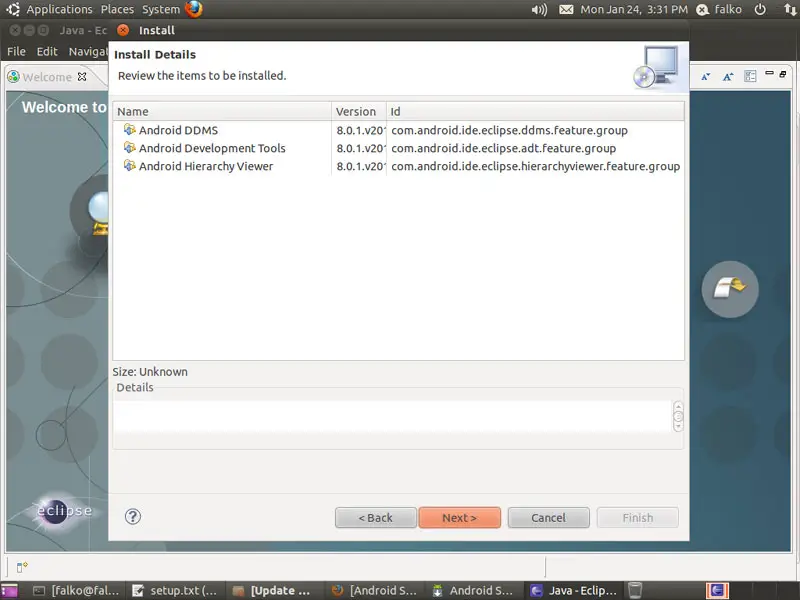Screen dimensions: 800x600
Task: Click the Details area scrollbar
Action: point(678,416)
